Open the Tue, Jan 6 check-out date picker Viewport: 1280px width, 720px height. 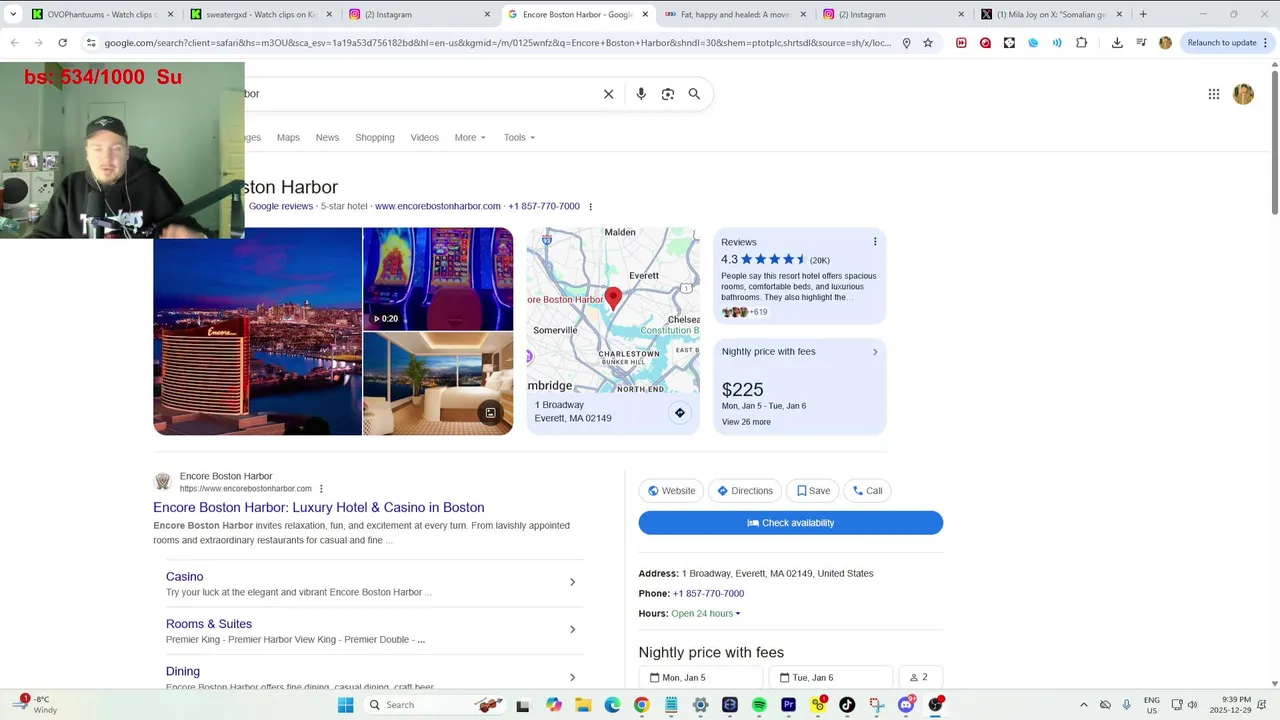[x=831, y=677]
